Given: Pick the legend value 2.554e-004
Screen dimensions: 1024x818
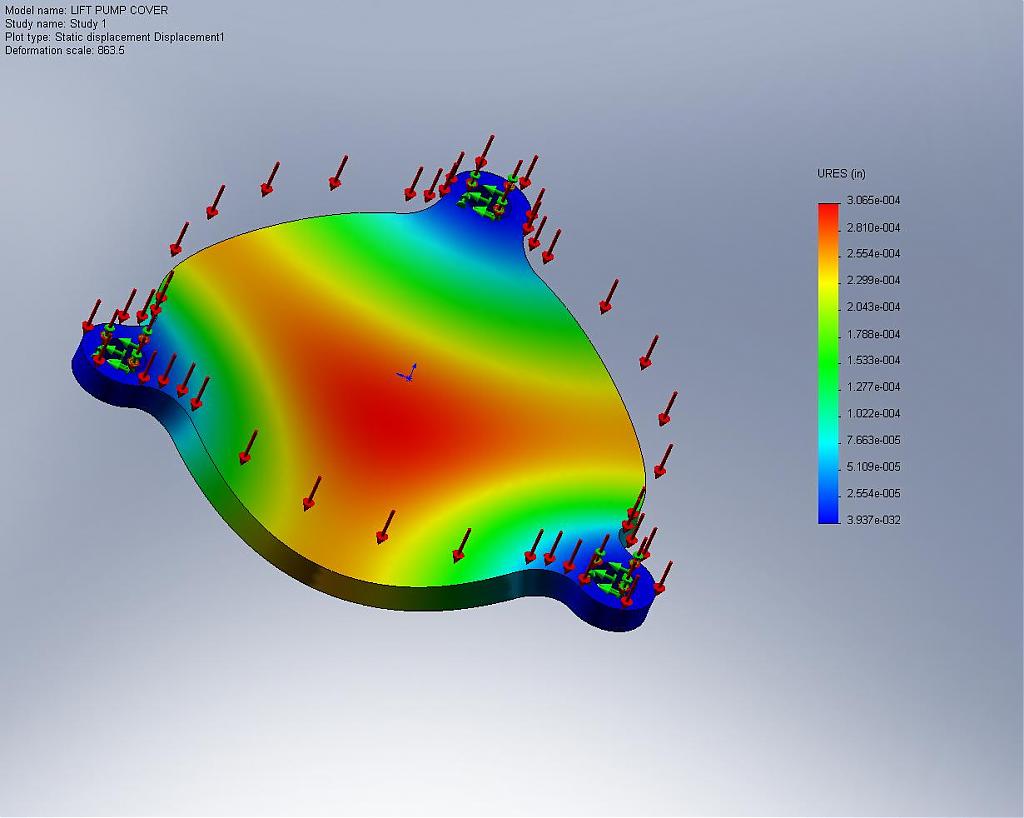Looking at the screenshot, I should [x=873, y=254].
